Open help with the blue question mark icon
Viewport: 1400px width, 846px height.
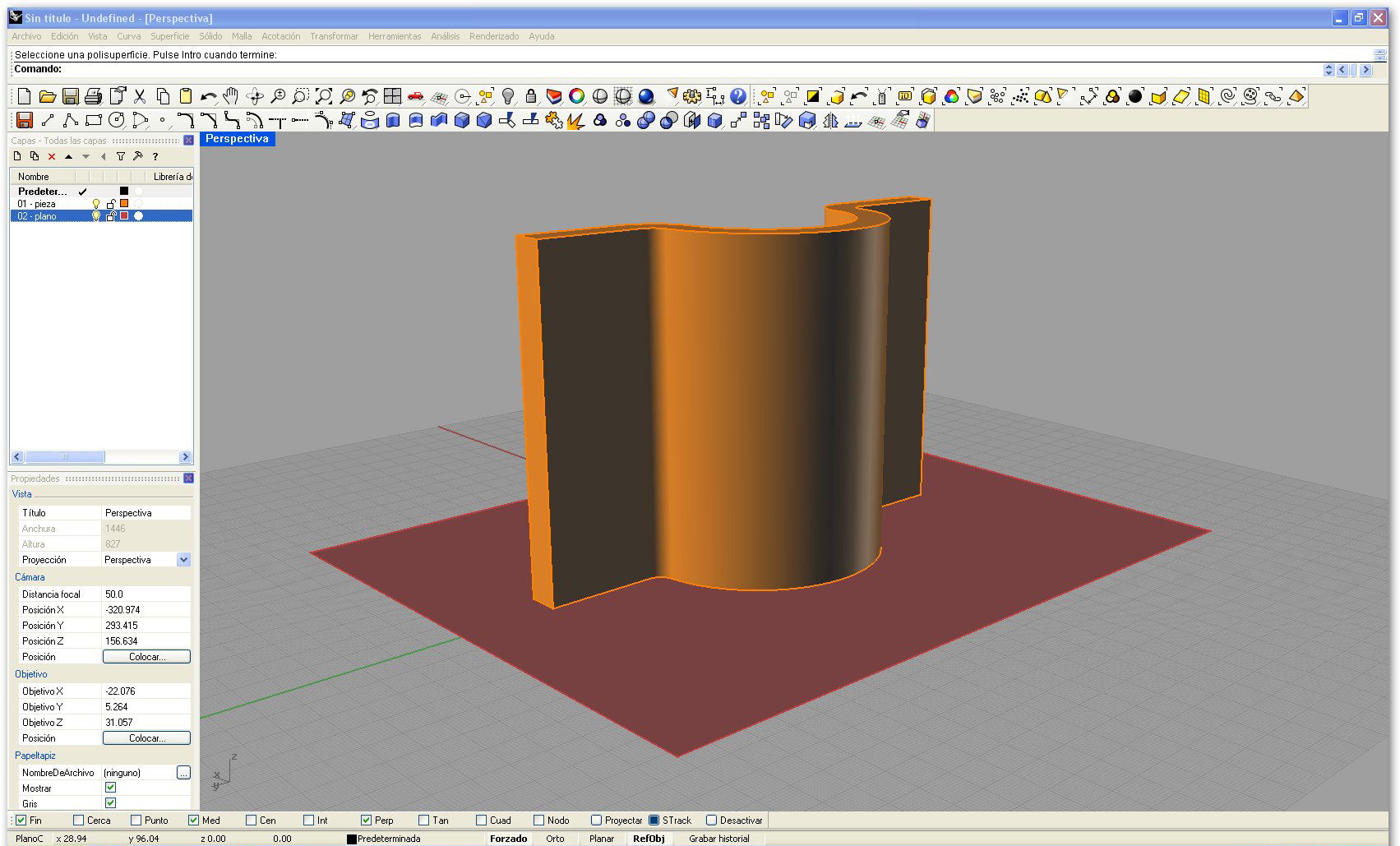pos(738,96)
